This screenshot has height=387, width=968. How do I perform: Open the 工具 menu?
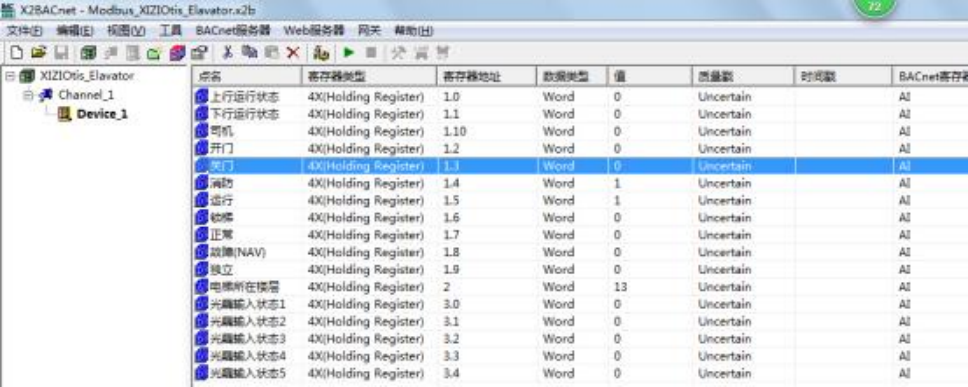click(170, 30)
